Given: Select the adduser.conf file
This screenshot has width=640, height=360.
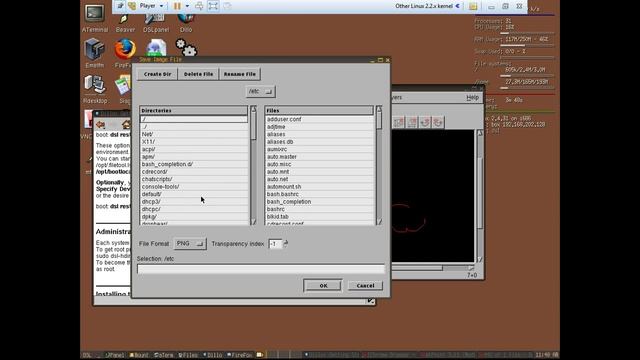Looking at the screenshot, I should click(x=319, y=119).
